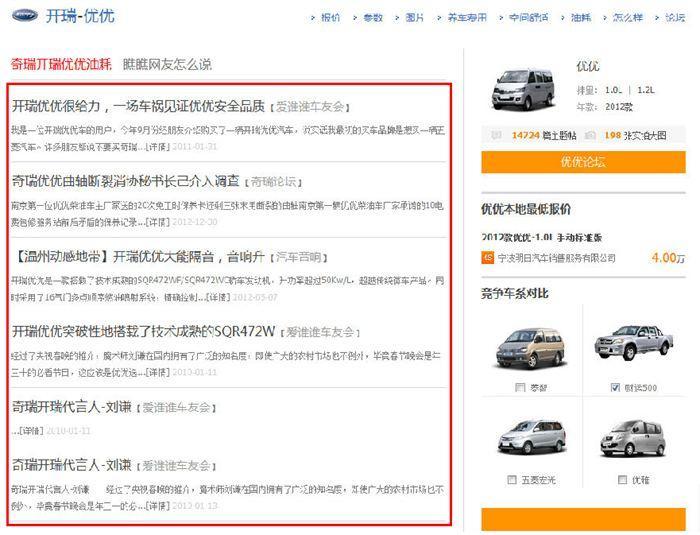Click the 2012款 model year

tap(619, 107)
